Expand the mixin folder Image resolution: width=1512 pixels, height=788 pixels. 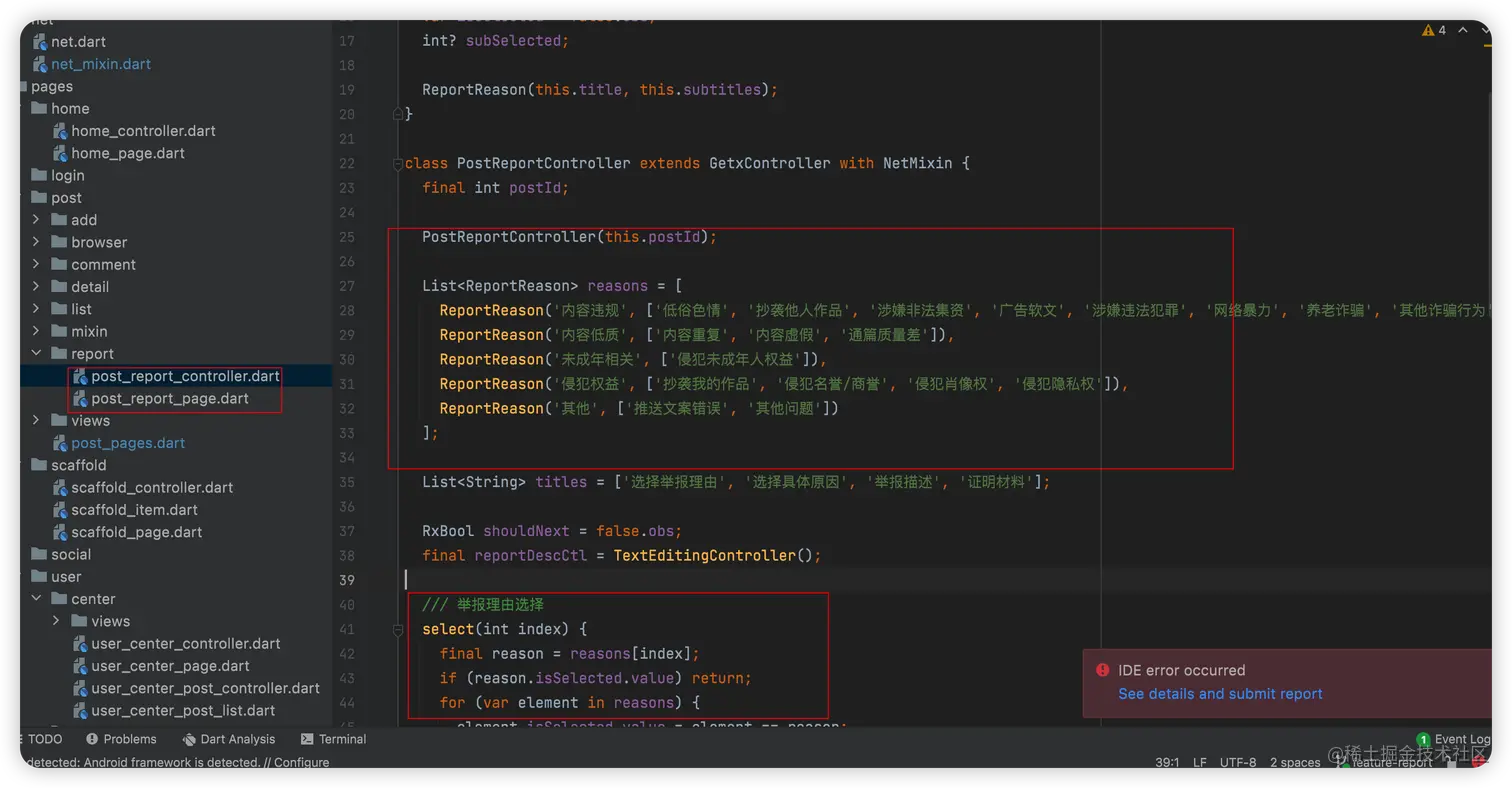36,331
